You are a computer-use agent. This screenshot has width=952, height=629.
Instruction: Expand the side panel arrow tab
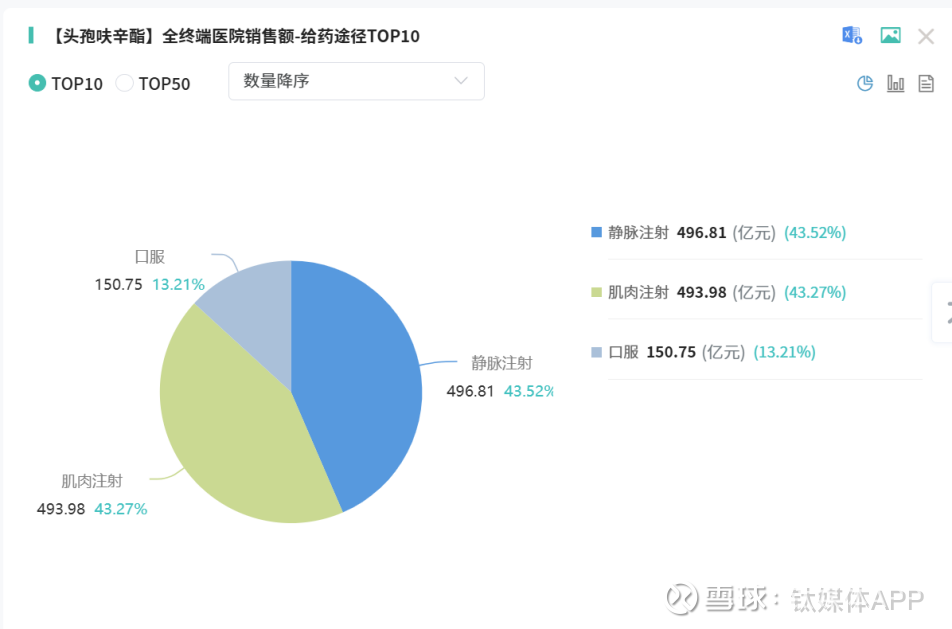pos(944,312)
